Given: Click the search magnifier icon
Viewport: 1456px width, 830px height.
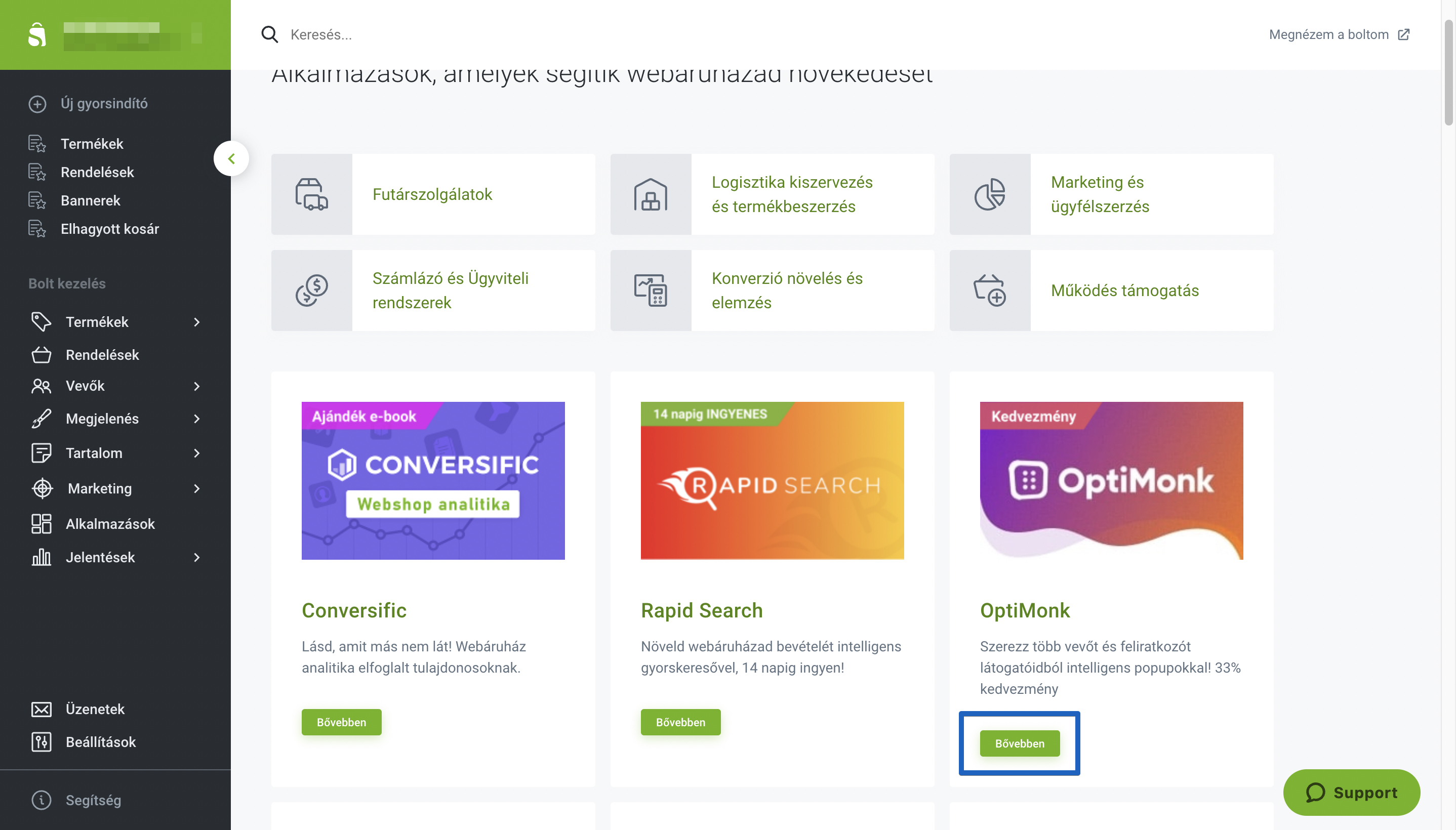Looking at the screenshot, I should tap(270, 34).
